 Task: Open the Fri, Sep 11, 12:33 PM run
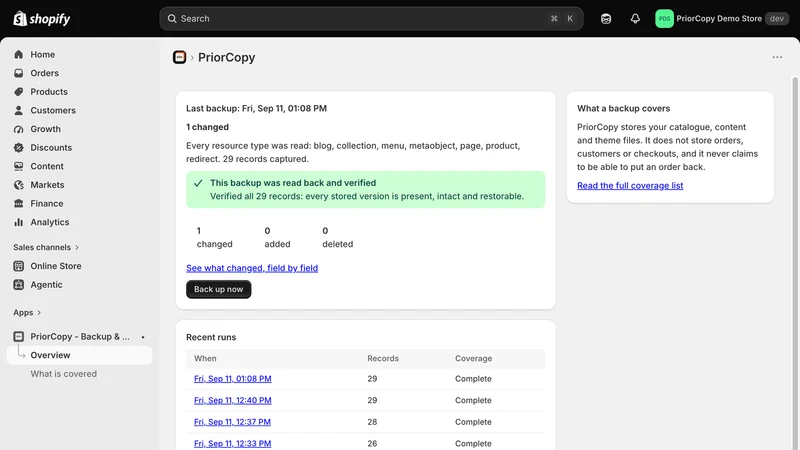pyautogui.click(x=233, y=443)
